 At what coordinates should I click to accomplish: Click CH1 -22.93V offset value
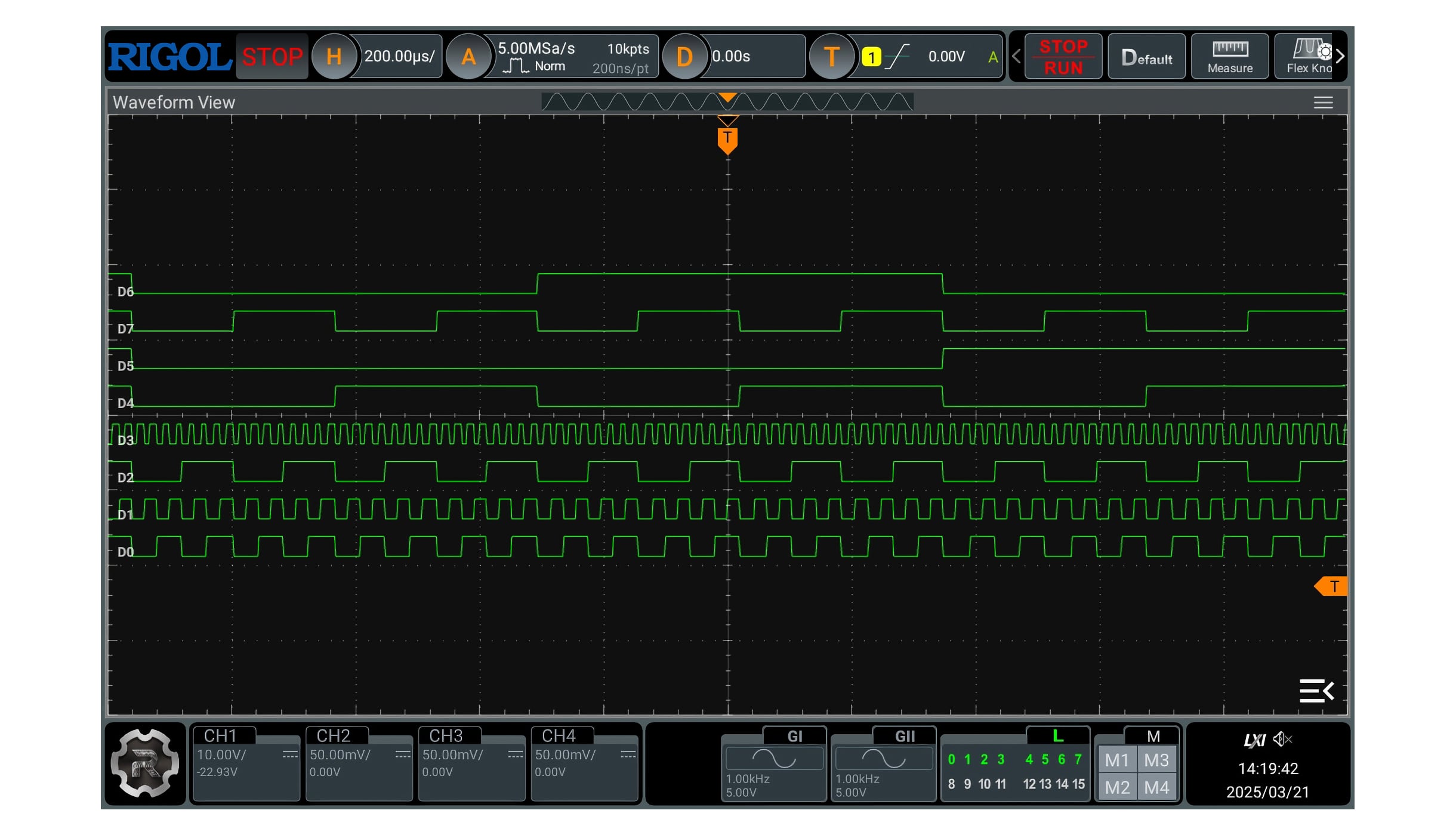(x=217, y=772)
